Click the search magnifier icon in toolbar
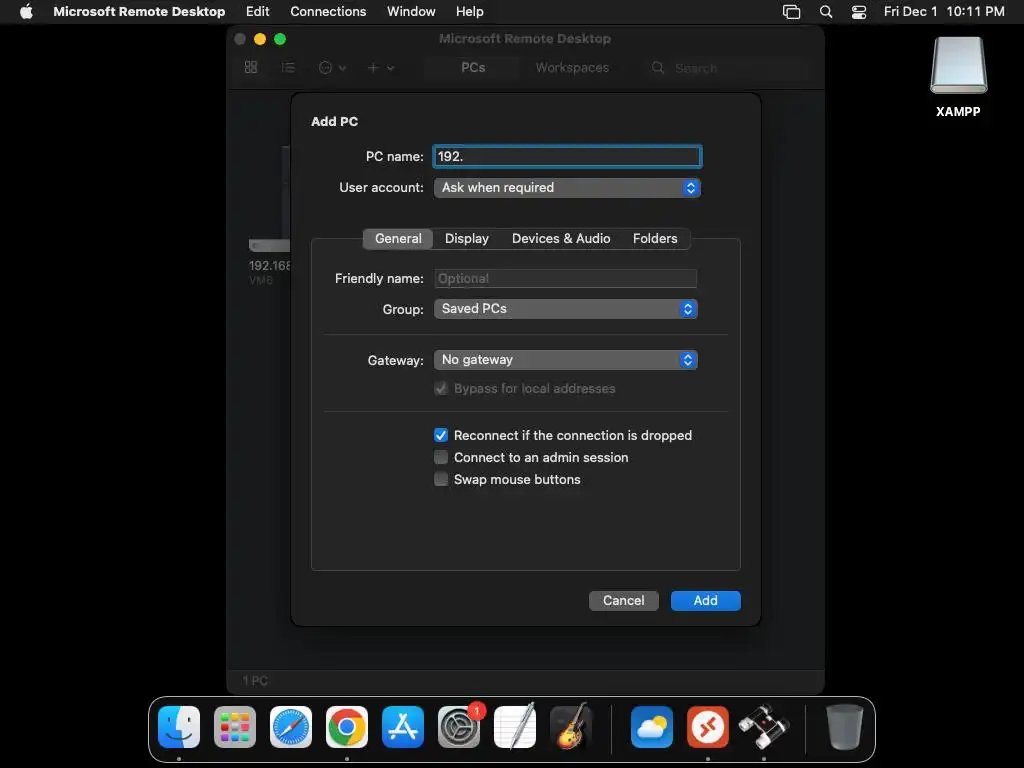The height and width of the screenshot is (768, 1024). click(658, 67)
